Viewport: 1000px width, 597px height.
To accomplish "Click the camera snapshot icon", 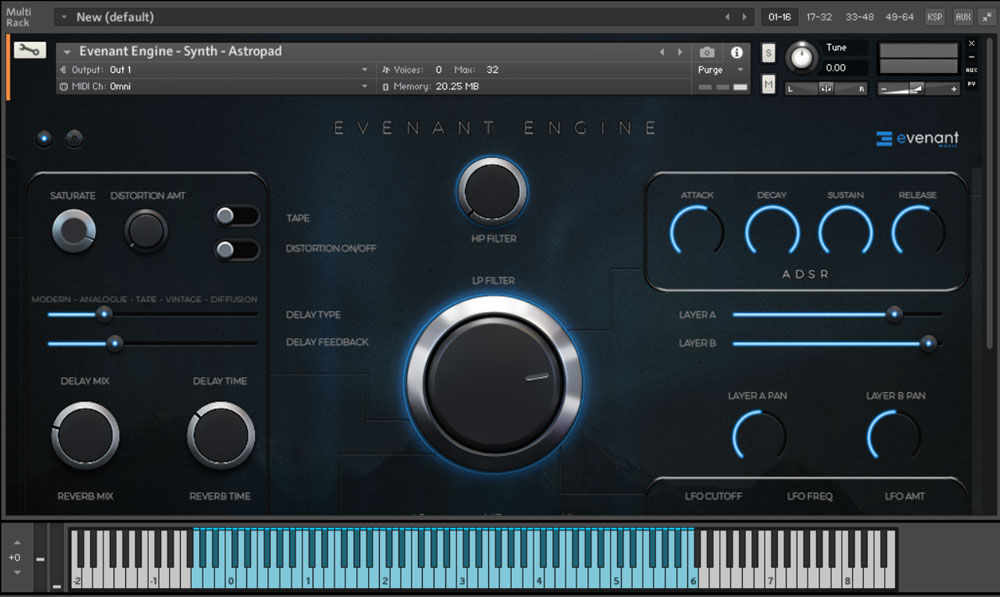I will (707, 52).
